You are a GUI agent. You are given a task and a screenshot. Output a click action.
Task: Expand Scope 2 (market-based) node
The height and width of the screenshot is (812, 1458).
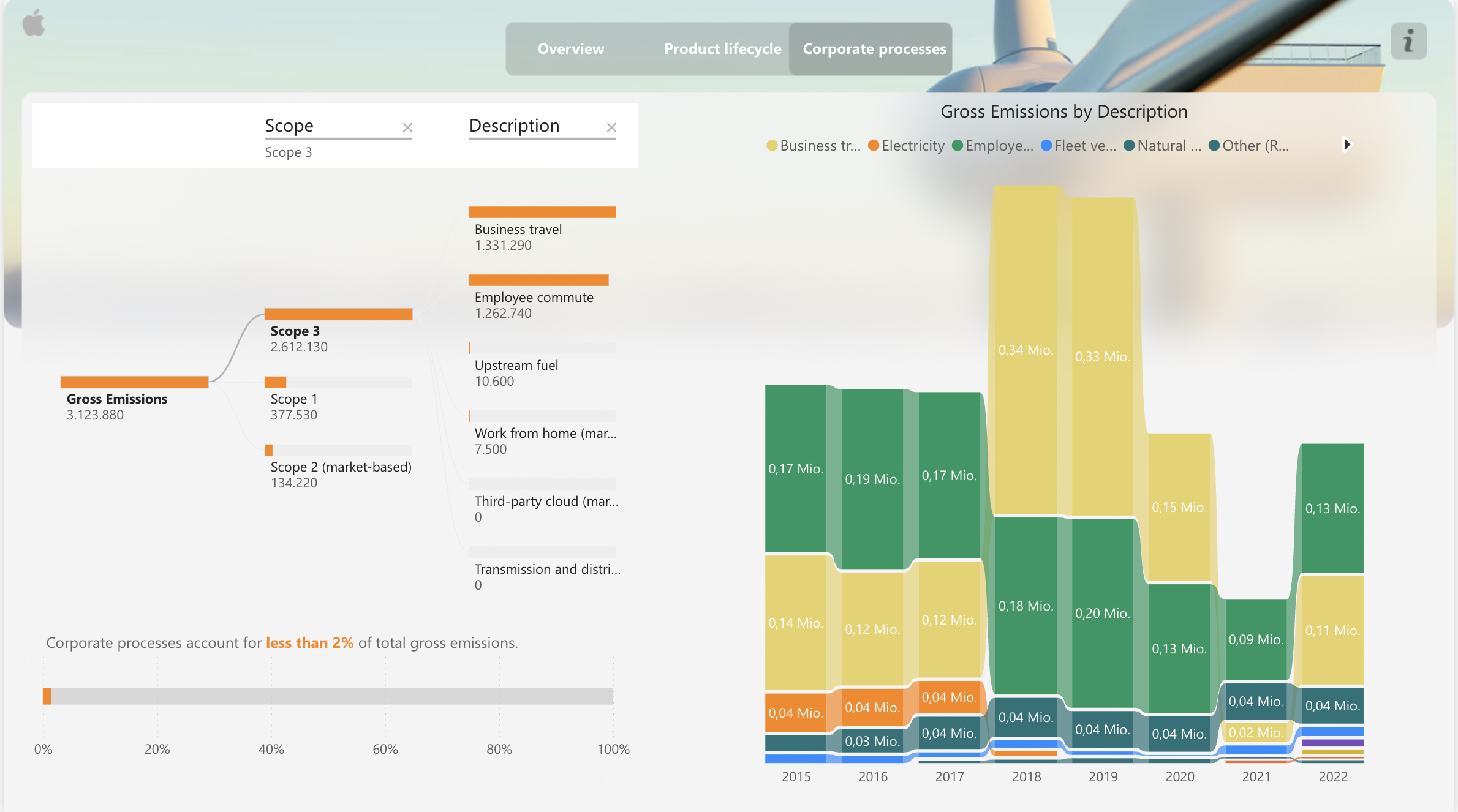tap(338, 450)
